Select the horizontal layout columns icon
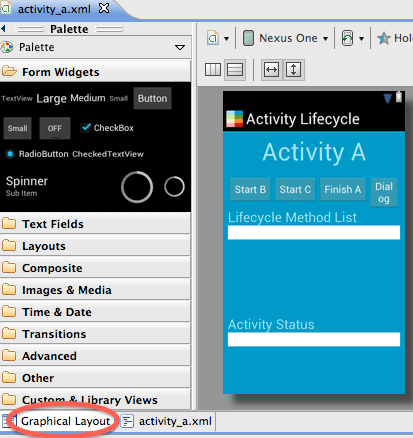413x438 pixels. 213,70
